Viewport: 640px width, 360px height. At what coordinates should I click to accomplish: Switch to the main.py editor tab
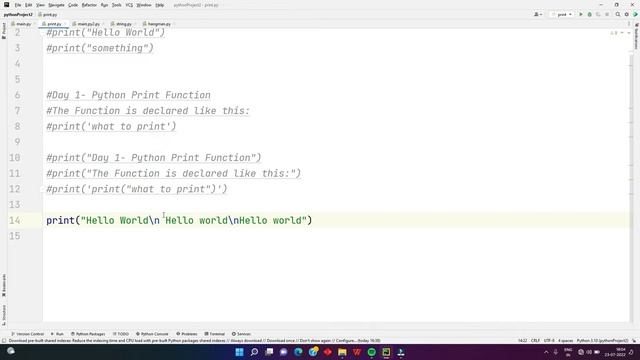point(23,24)
